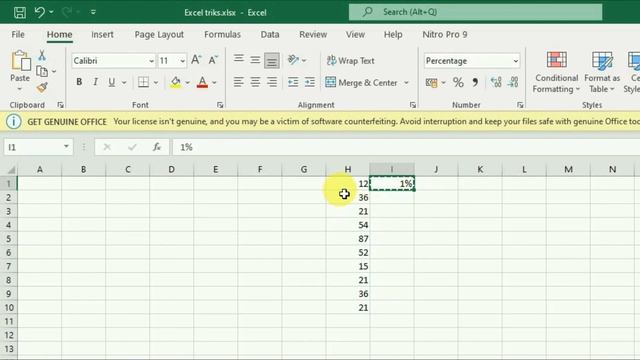Screen dimensions: 640x360
Task: Click the Format Painter brush icon
Action: pos(42,87)
